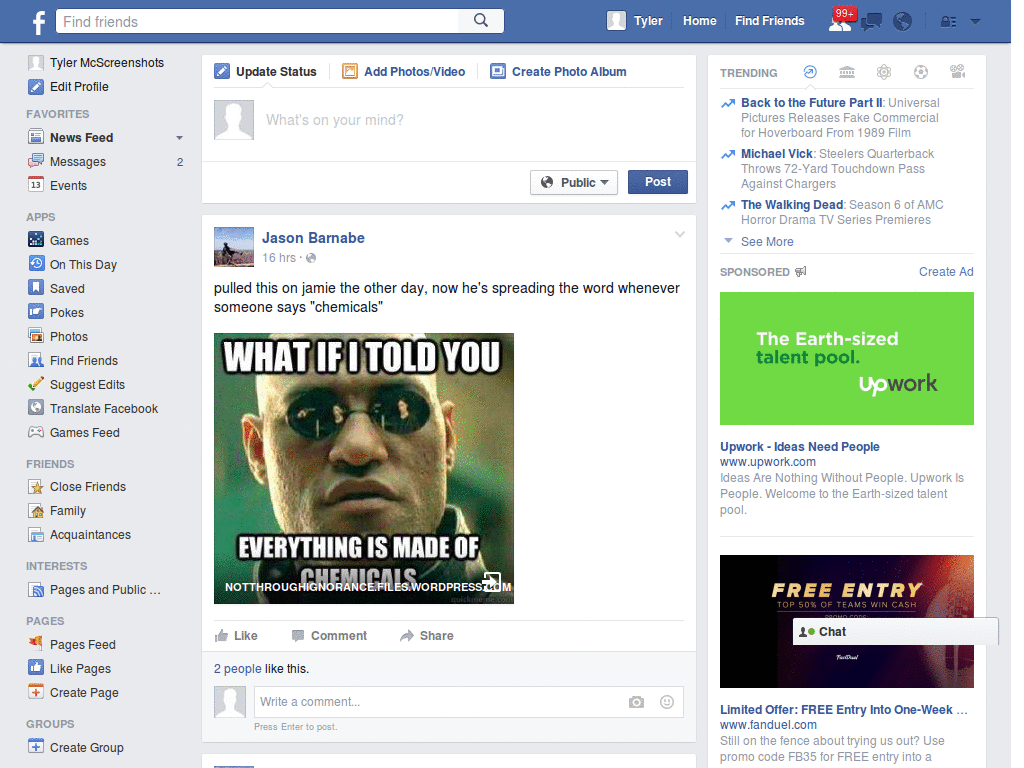Click the Close Friends star icon
Viewport: 1024px width, 768px height.
pyautogui.click(x=36, y=487)
